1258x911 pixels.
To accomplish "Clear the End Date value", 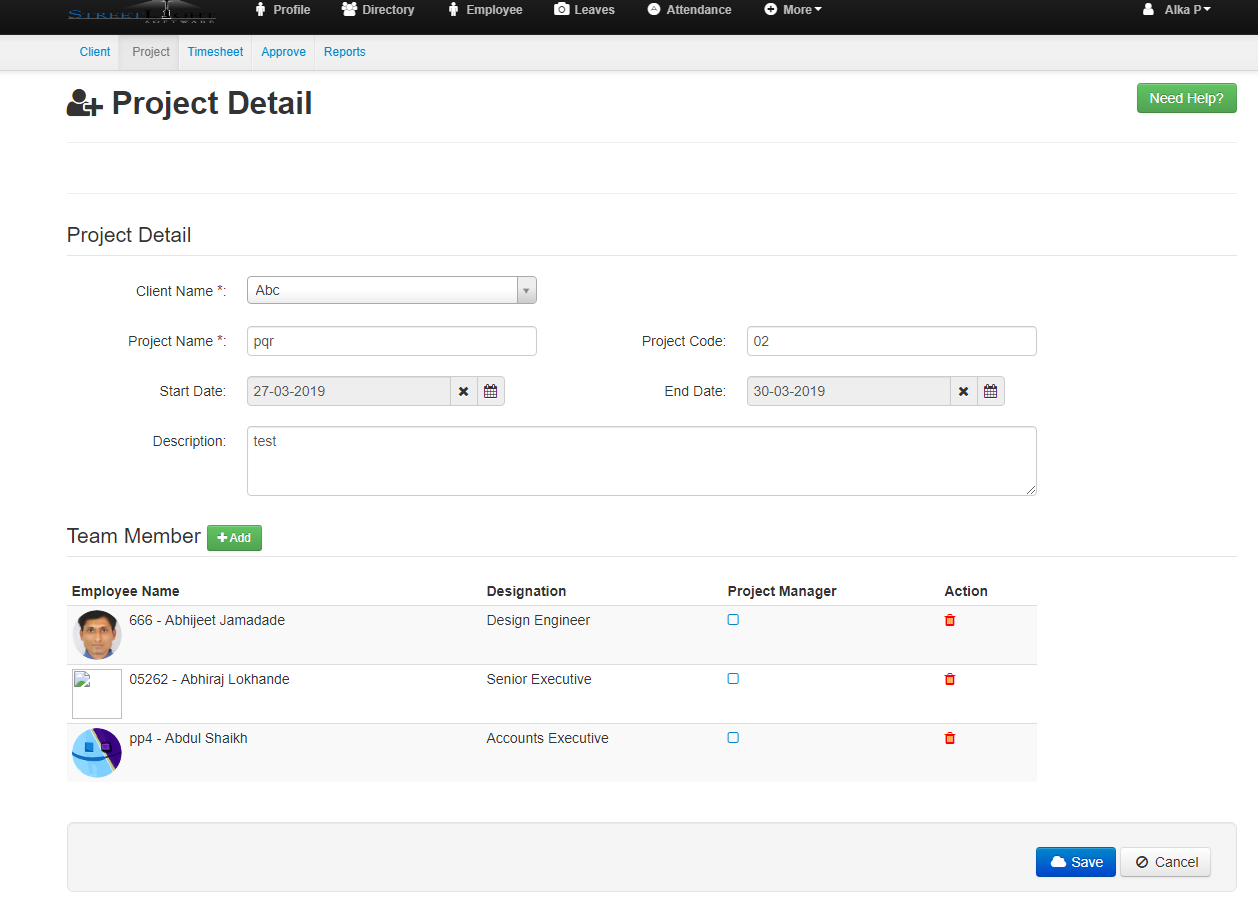I will 963,391.
